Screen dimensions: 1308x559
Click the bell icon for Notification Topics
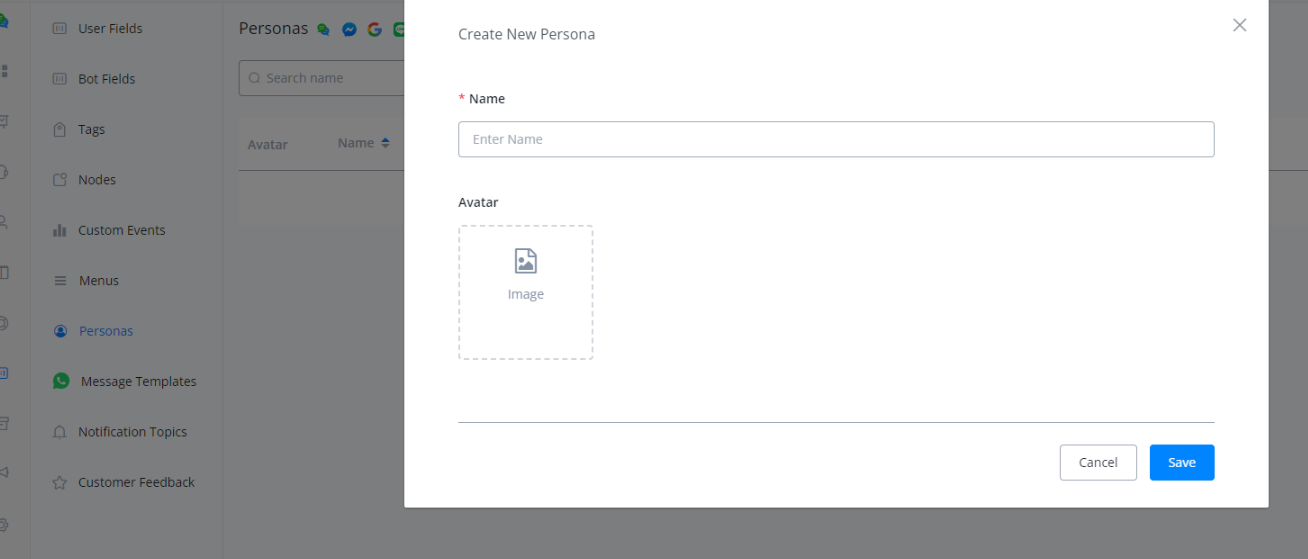click(60, 432)
